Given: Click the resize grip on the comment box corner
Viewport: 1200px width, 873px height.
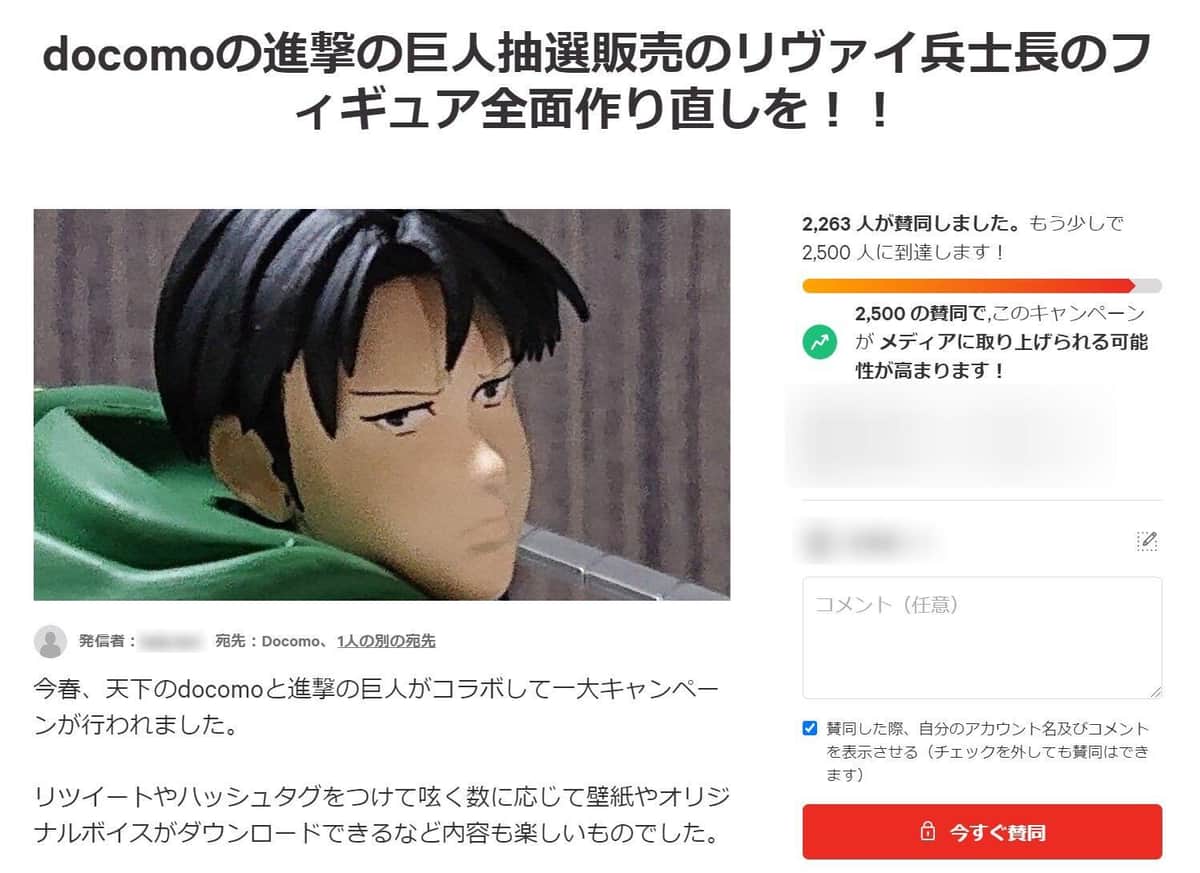Looking at the screenshot, I should [x=1155, y=691].
